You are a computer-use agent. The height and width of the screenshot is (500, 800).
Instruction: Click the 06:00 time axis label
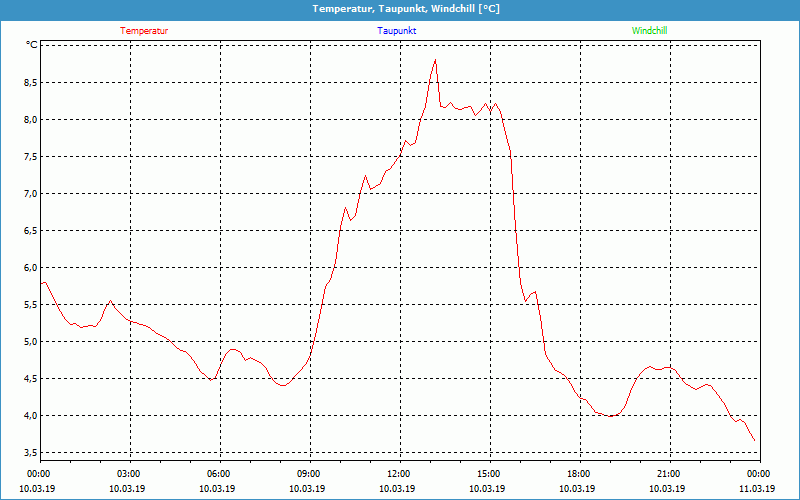[x=218, y=473]
